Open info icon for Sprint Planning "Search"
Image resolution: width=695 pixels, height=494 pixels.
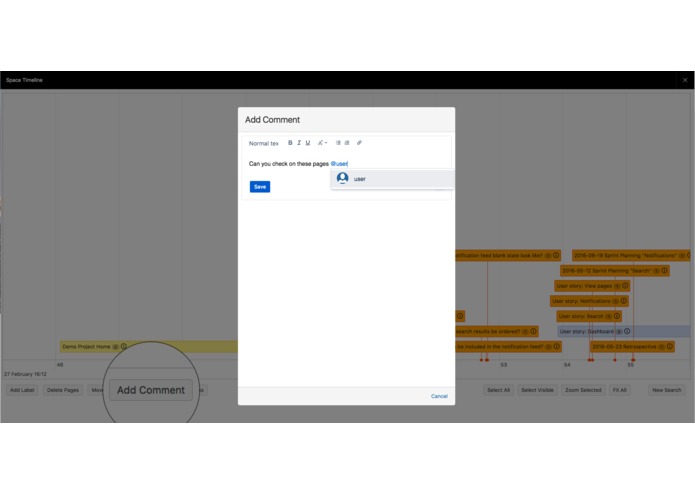point(664,270)
